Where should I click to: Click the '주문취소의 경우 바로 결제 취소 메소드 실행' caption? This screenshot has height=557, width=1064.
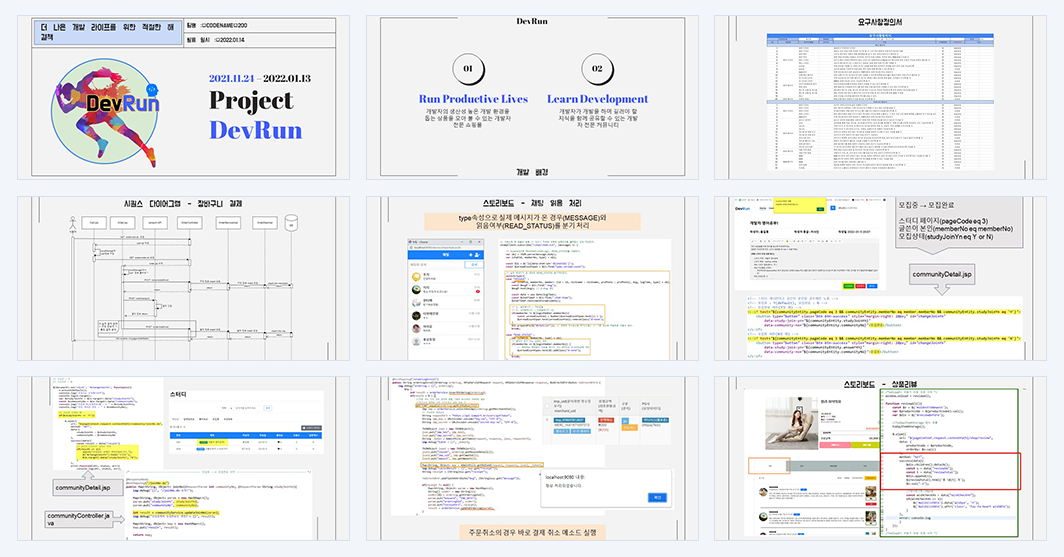(x=532, y=532)
